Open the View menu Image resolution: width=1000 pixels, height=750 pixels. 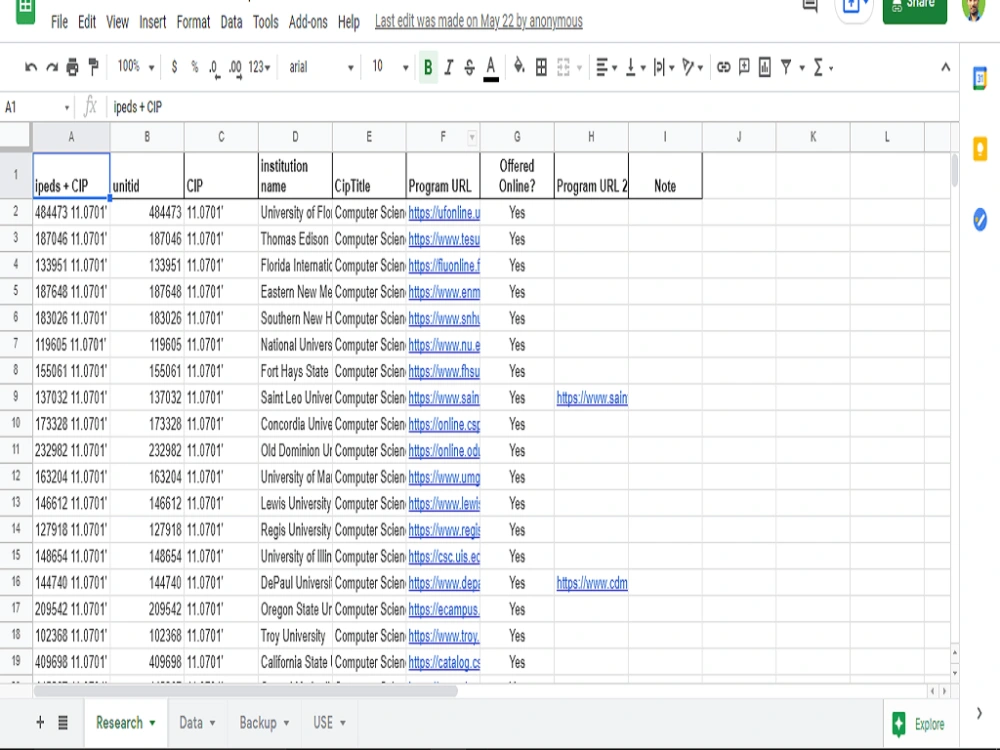pyautogui.click(x=117, y=22)
